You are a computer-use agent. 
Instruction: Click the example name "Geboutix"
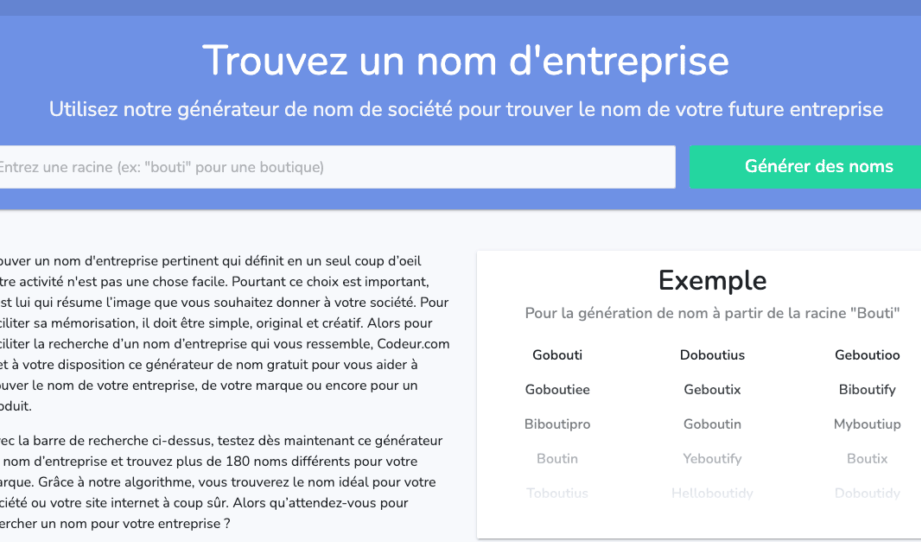click(x=712, y=390)
